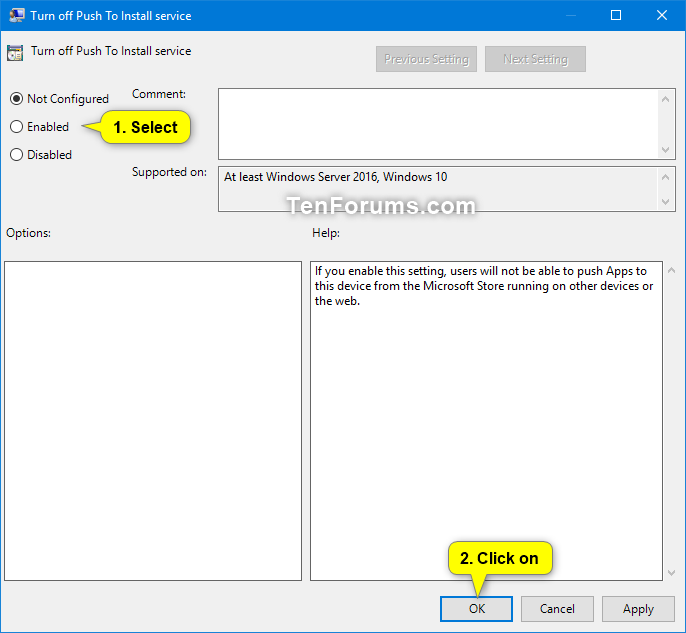Click the Comment box scroll down arrow
686x633 pixels.
pos(665,150)
